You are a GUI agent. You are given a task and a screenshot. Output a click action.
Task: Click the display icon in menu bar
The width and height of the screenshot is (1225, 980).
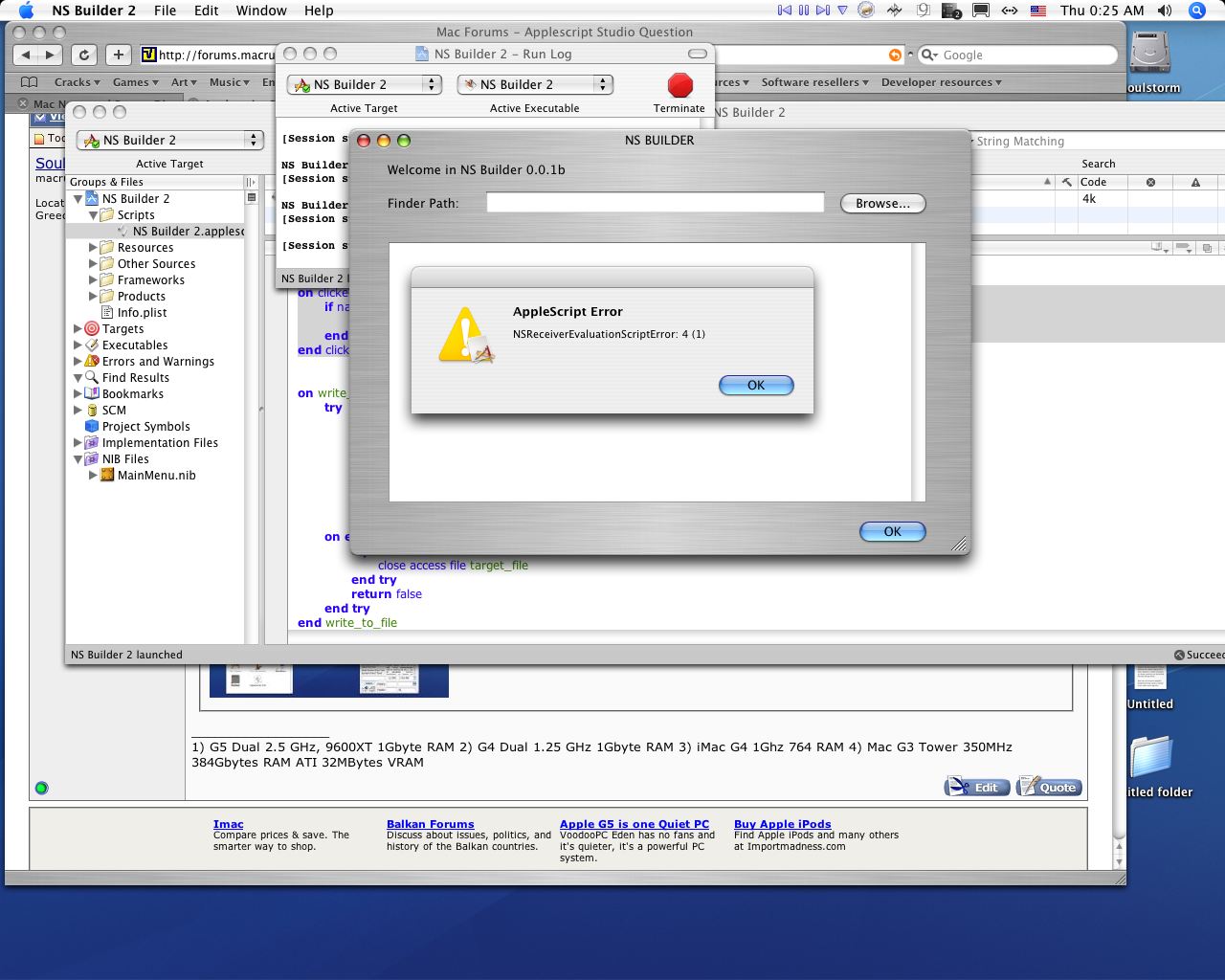981,11
